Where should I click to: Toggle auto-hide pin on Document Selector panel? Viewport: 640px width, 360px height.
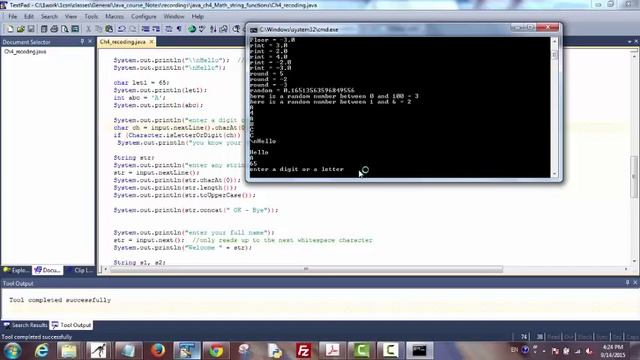pyautogui.click(x=82, y=42)
